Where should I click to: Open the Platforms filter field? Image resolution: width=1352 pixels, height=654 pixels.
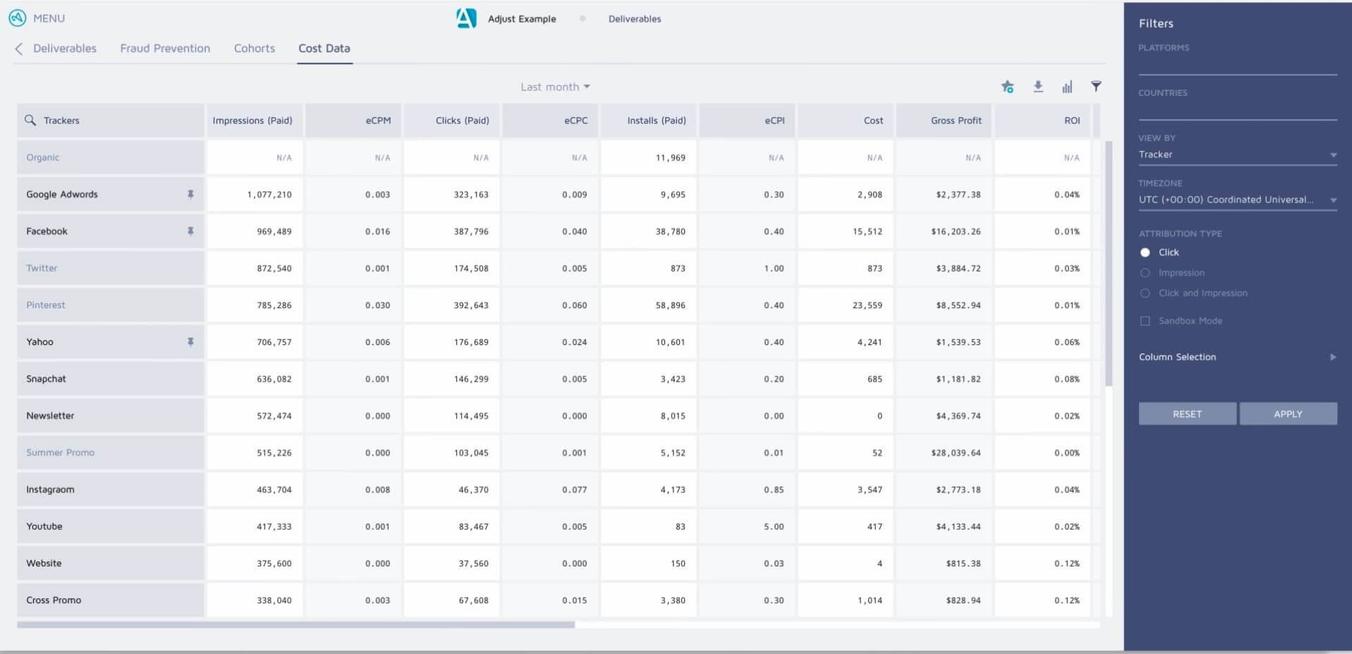[1237, 64]
